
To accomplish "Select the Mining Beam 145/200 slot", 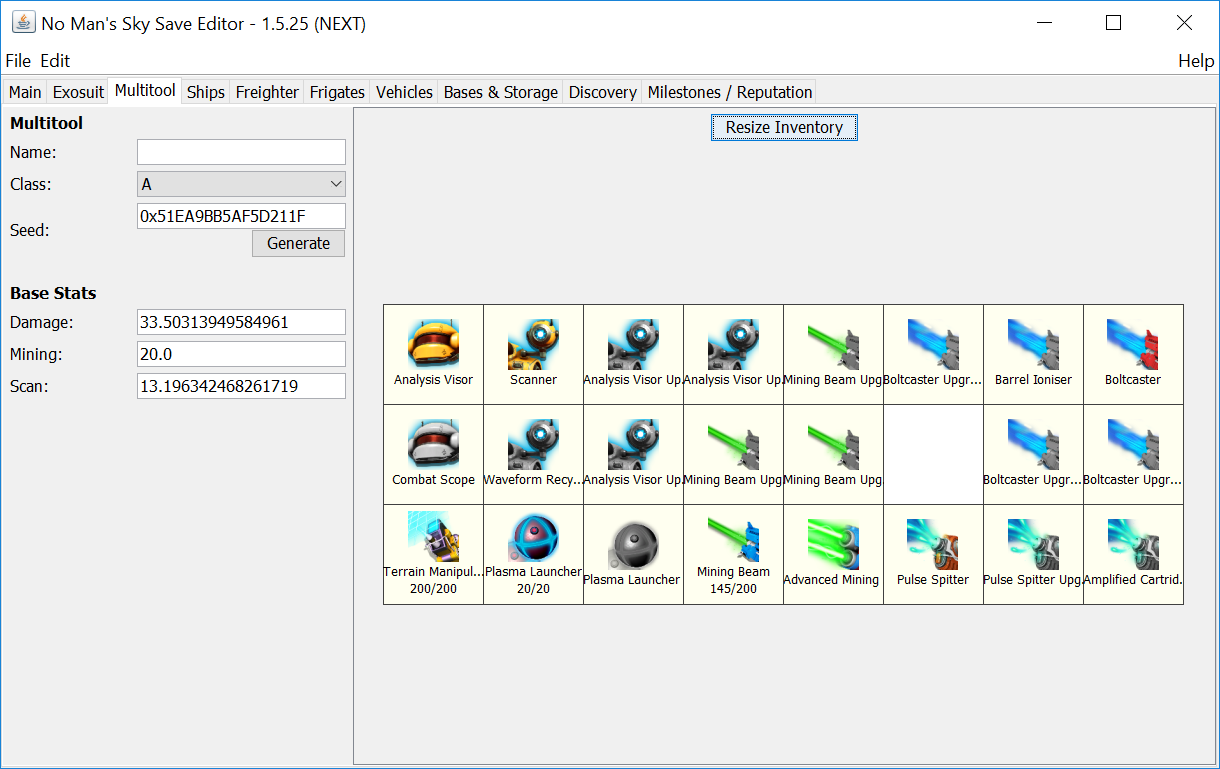I will point(733,555).
